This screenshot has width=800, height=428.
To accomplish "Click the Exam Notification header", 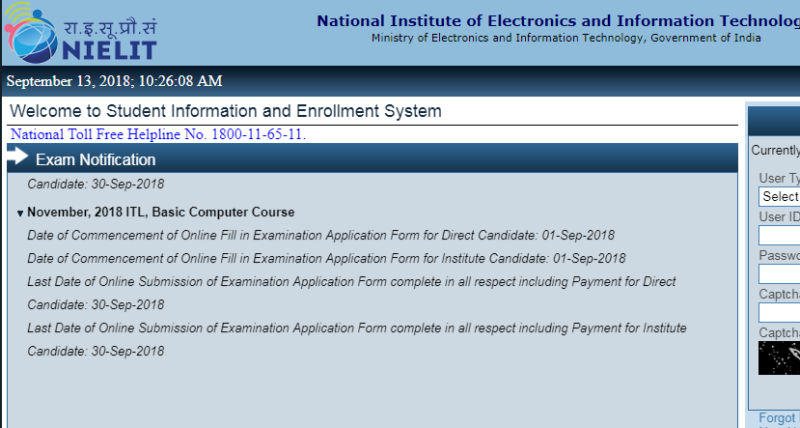I will (96, 159).
